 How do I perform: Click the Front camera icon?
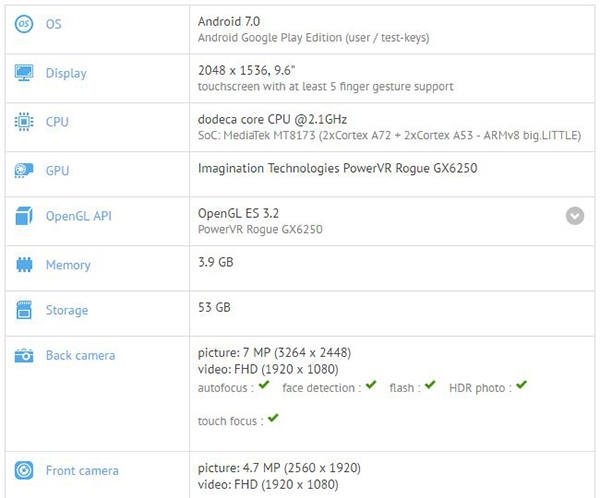[24, 471]
